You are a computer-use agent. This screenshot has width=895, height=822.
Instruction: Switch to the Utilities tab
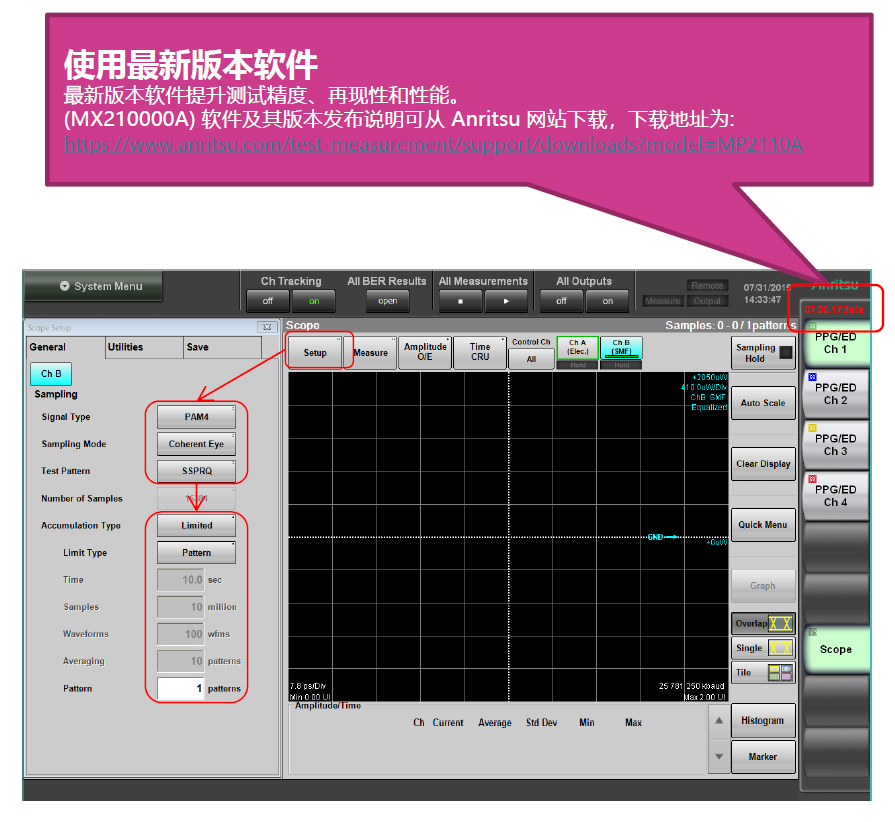click(x=126, y=347)
